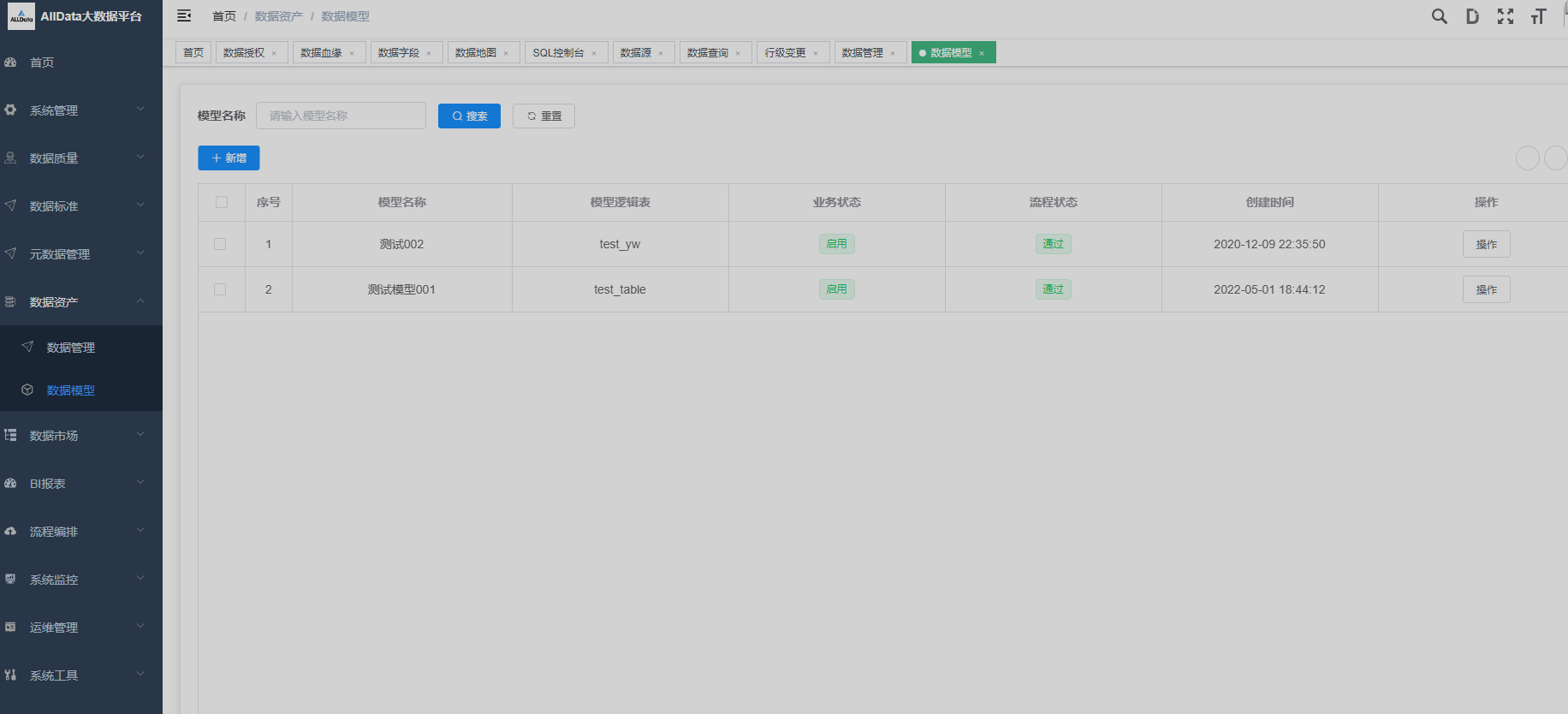The image size is (1568, 714).
Task: Open the header search magnifier icon
Action: click(1440, 16)
